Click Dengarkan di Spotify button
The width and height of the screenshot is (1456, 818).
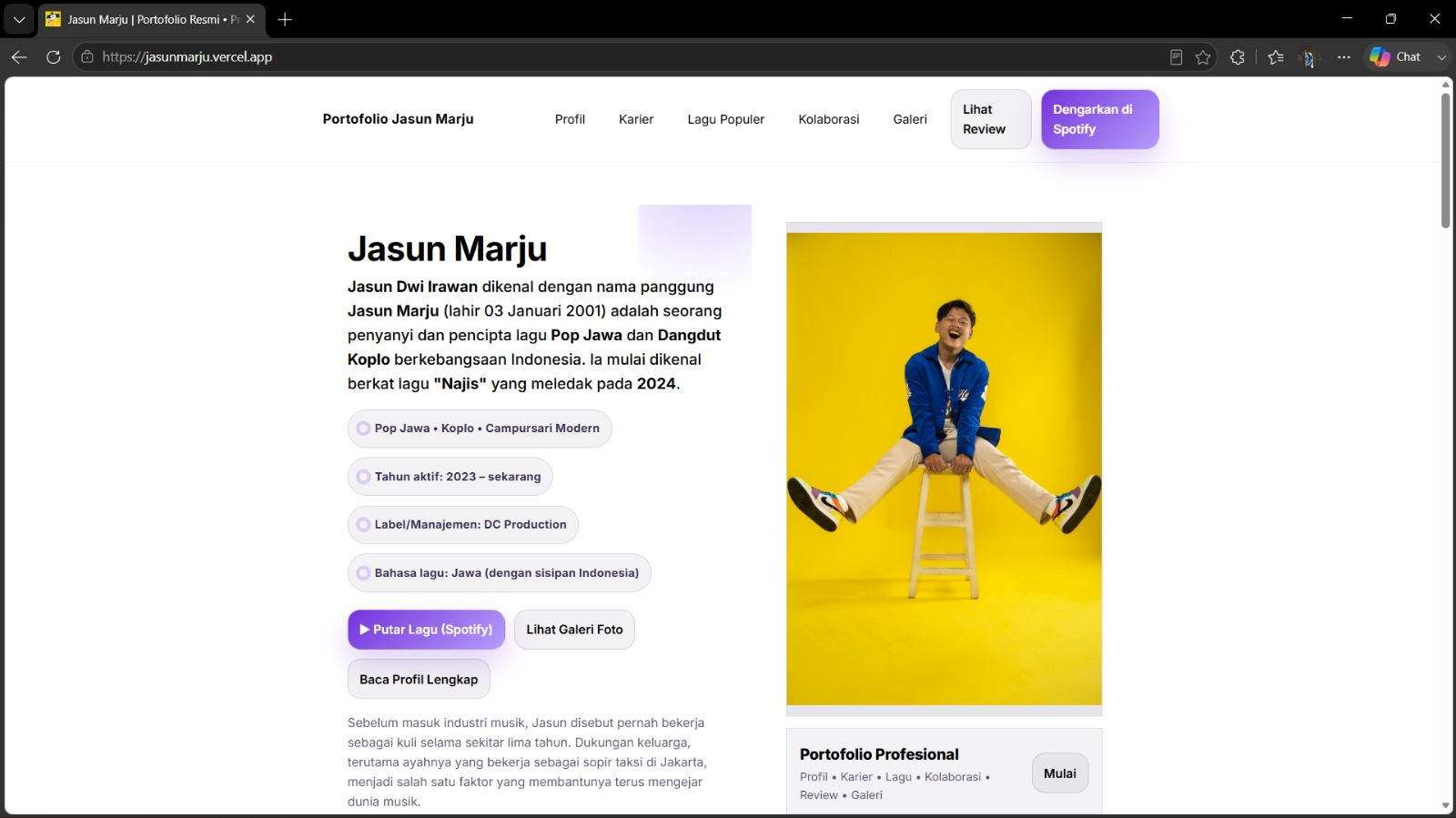point(1100,119)
